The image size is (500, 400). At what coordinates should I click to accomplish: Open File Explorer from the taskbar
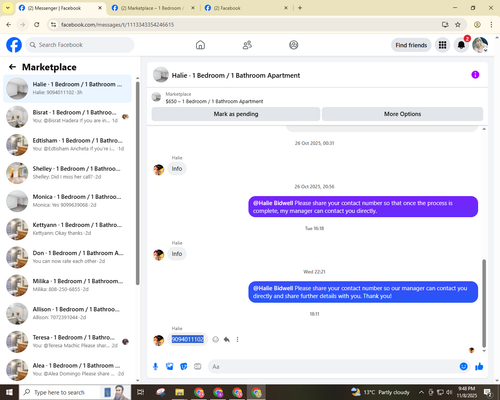point(179,392)
